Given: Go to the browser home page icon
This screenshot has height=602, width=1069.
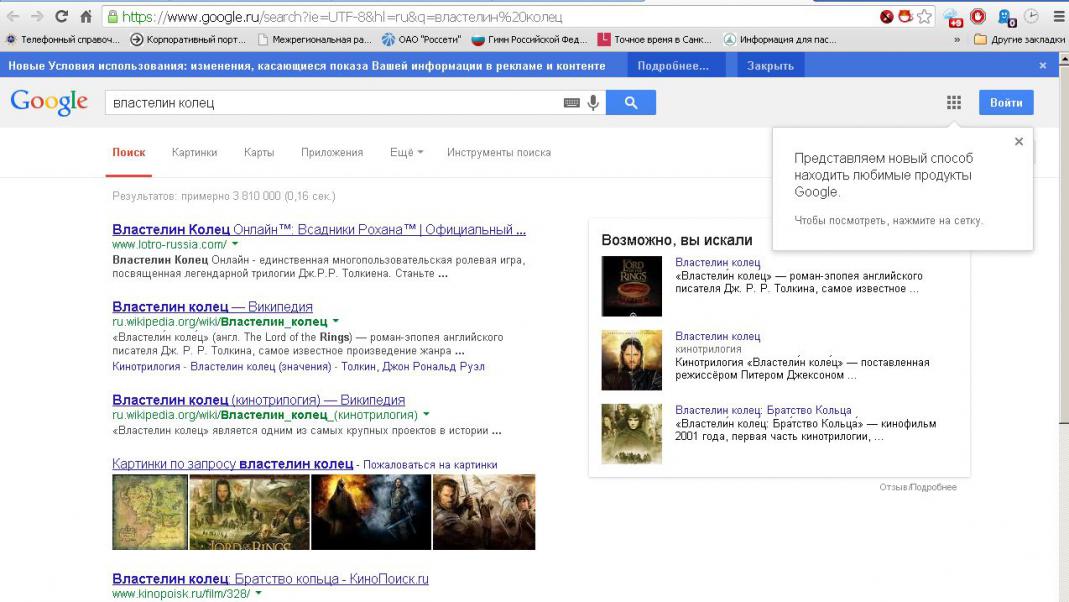Looking at the screenshot, I should [x=87, y=17].
